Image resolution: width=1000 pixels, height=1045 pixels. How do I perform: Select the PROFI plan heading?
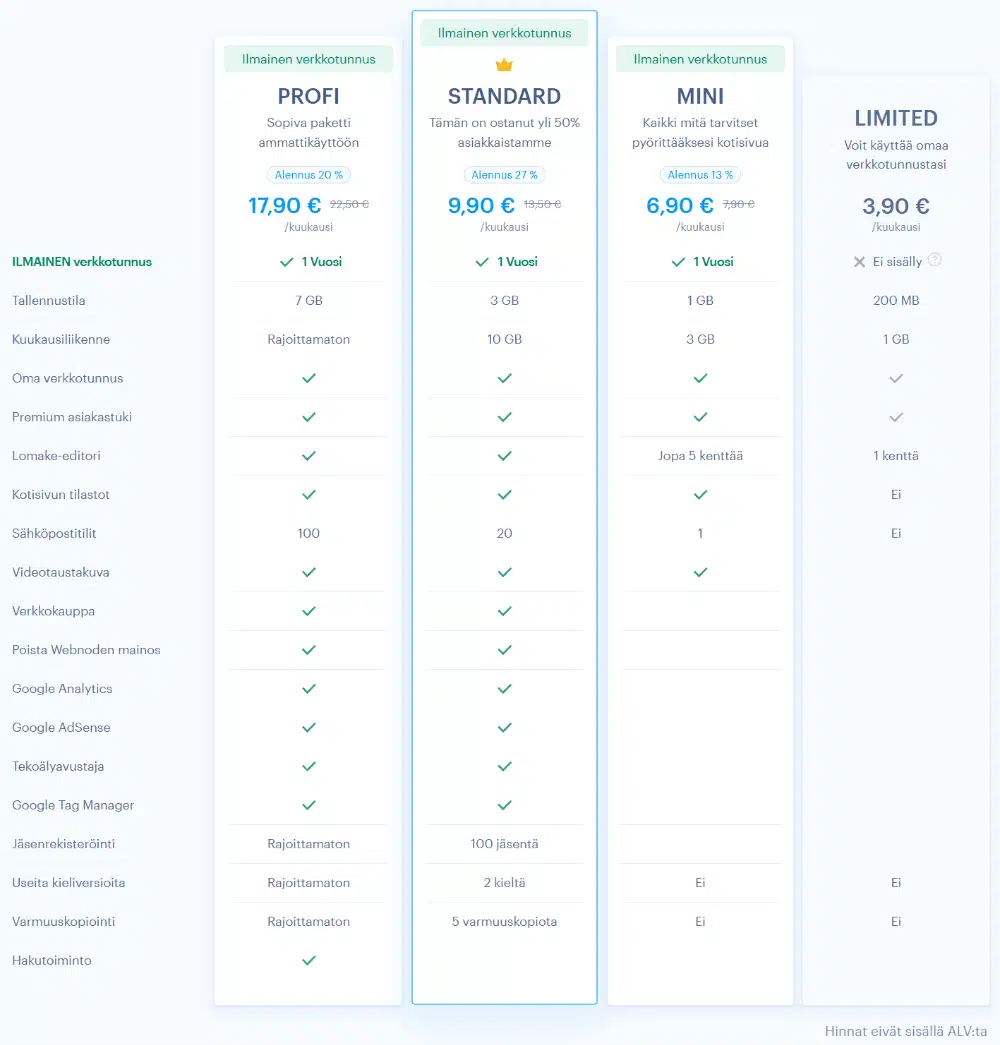tap(308, 97)
